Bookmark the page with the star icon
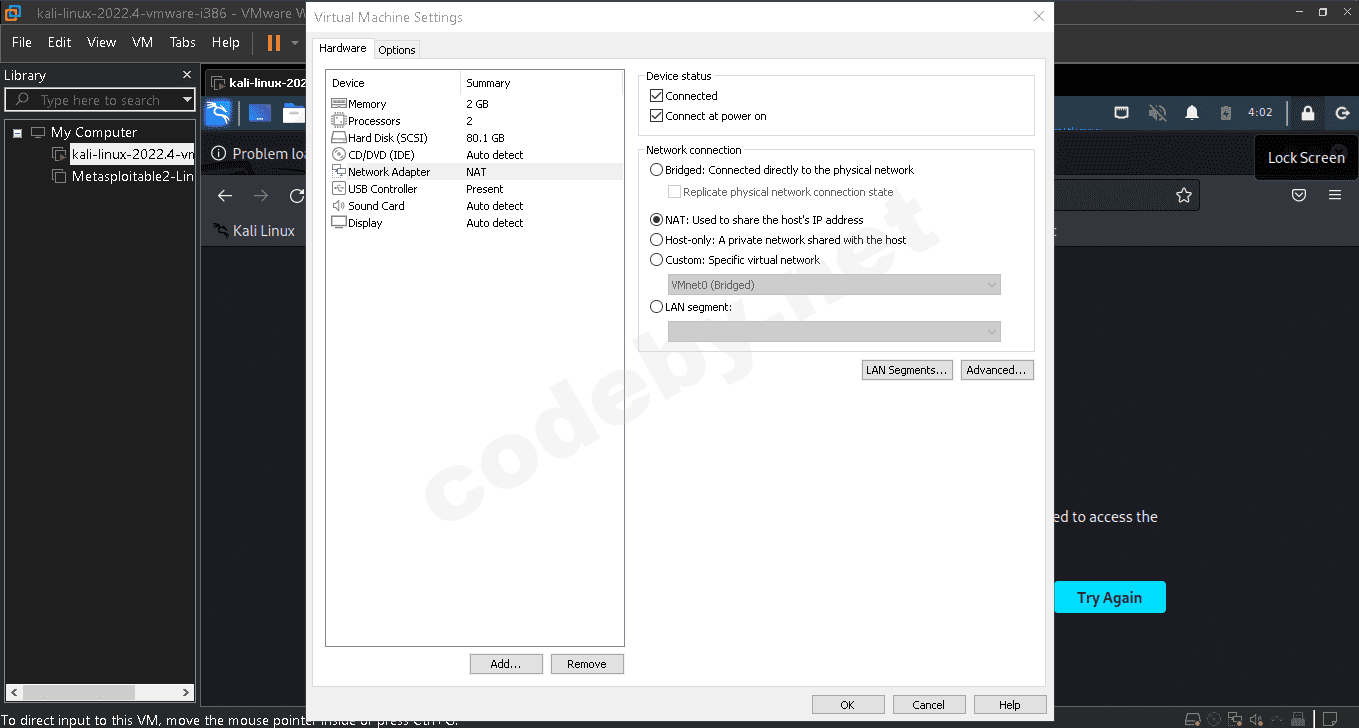The image size is (1359, 728). 1184,196
